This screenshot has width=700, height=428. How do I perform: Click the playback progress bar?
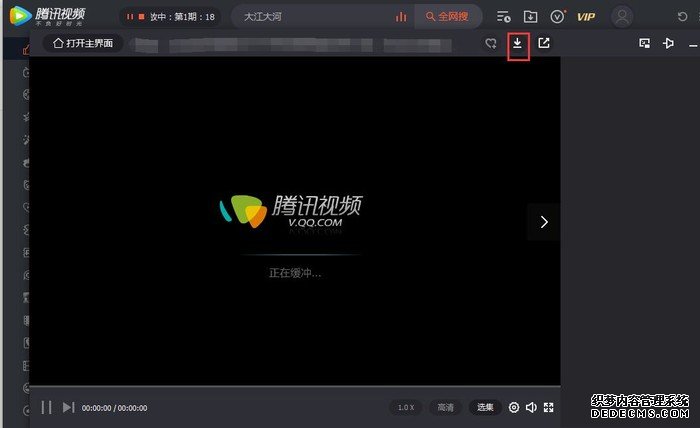click(295, 386)
